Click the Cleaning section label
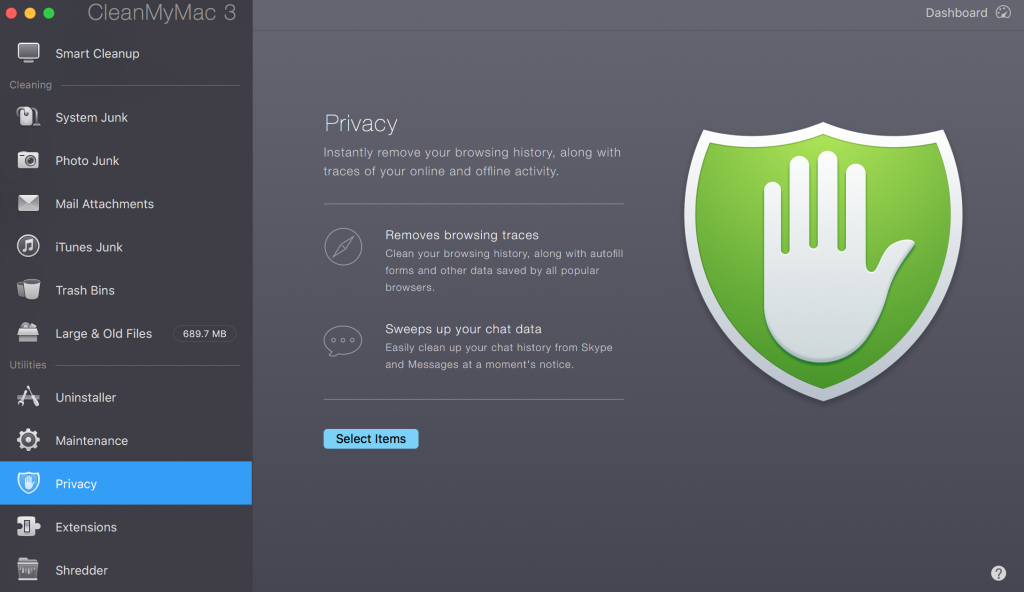1024x592 pixels. tap(30, 85)
